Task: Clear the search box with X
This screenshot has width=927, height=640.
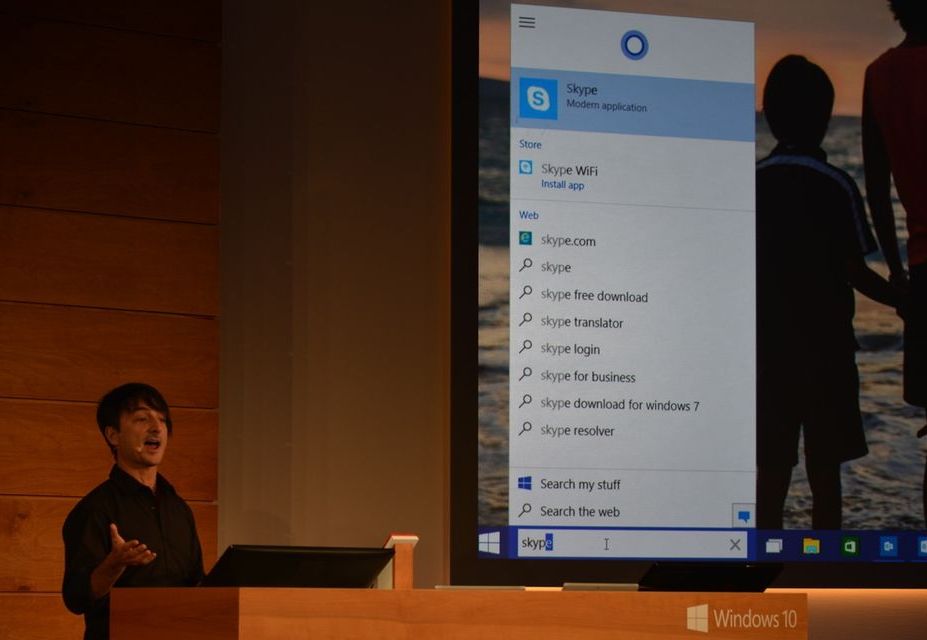Action: pyautogui.click(x=735, y=544)
